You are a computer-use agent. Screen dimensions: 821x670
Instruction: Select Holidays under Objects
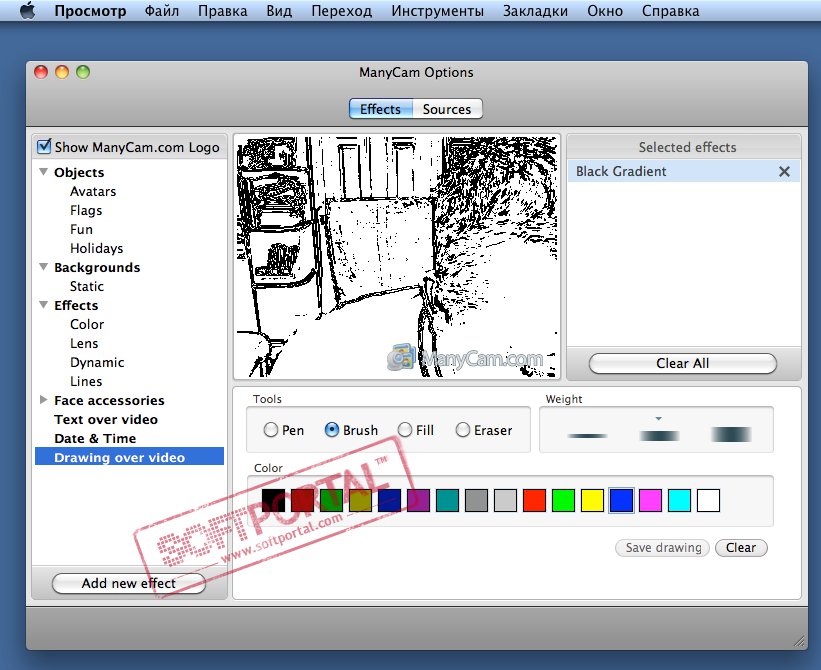(x=96, y=248)
